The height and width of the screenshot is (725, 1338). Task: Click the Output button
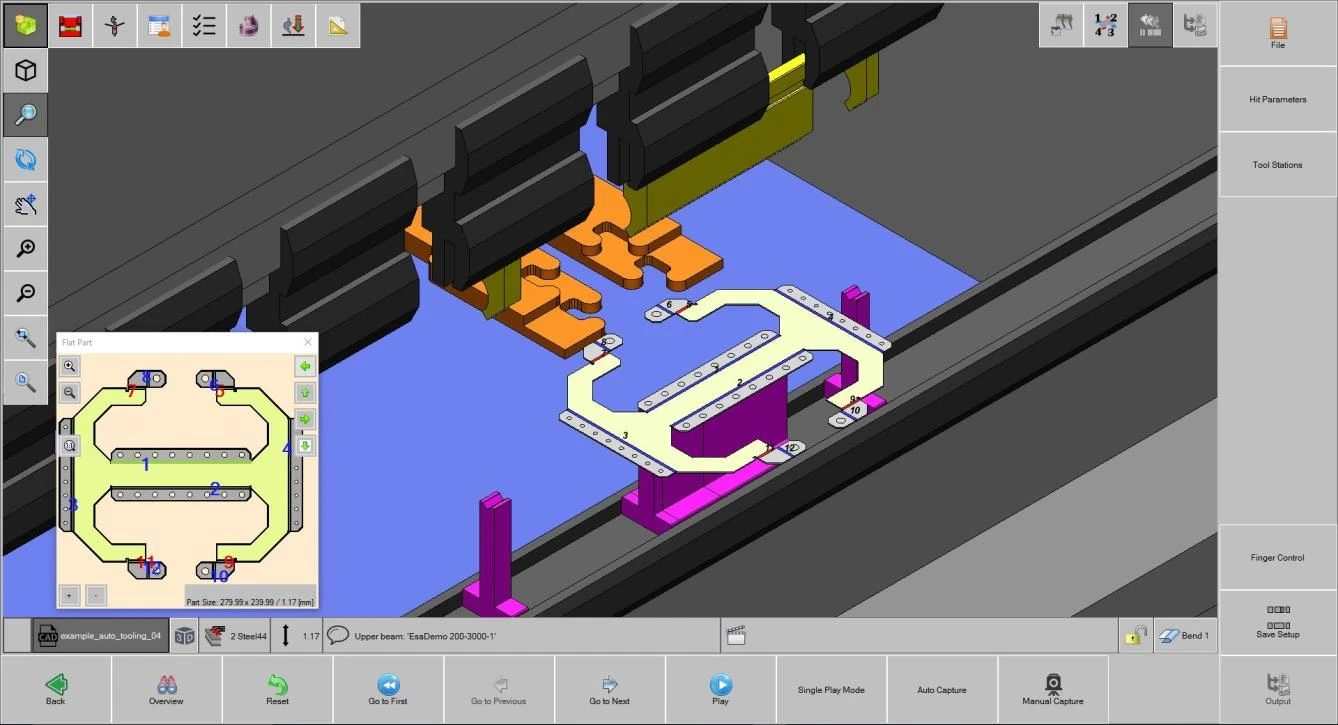click(x=1278, y=690)
